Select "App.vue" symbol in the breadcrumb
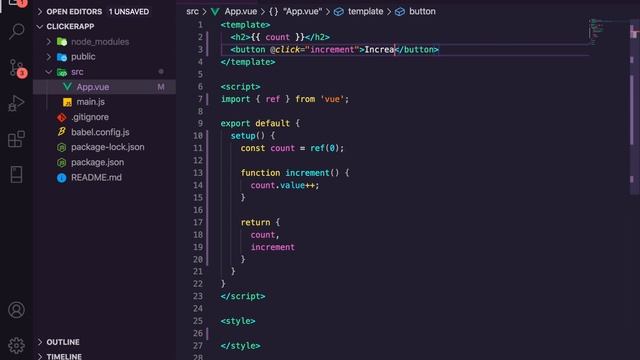The image size is (640, 360). [302, 12]
